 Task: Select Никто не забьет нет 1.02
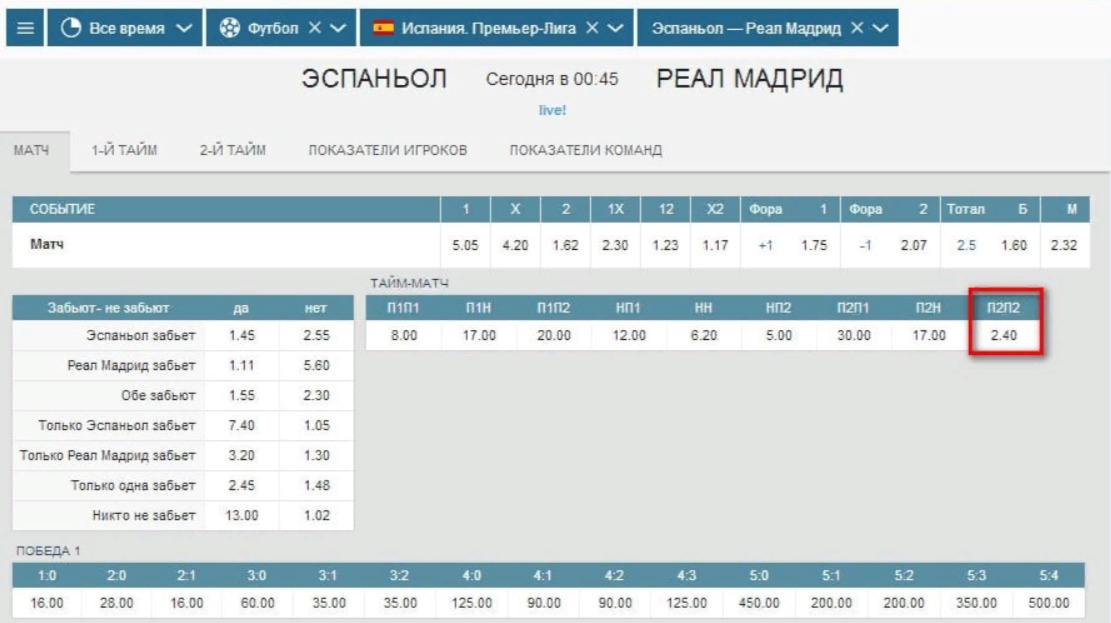[x=316, y=515]
